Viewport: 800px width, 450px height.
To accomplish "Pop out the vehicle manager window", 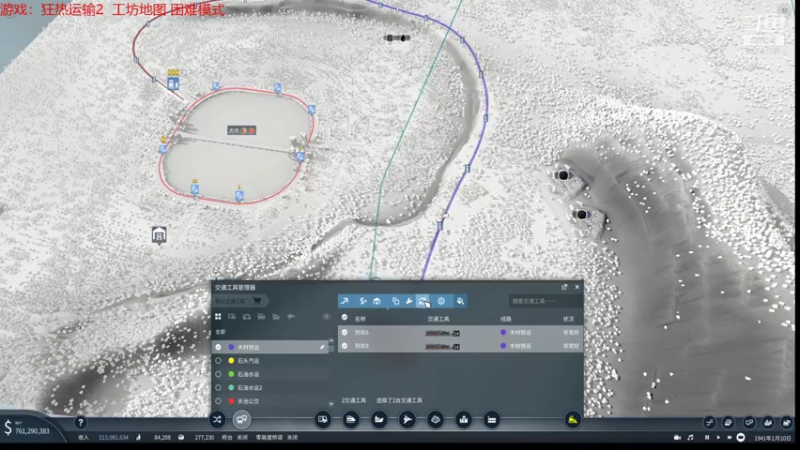I will tap(564, 287).
